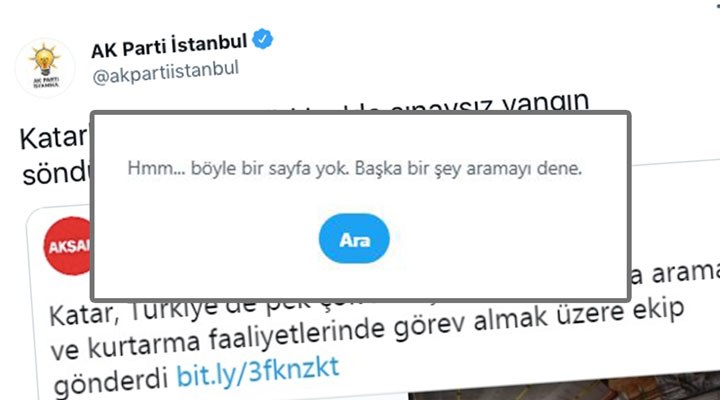The image size is (720, 400).
Task: Open the red Akşam account avatar
Action: click(x=68, y=246)
